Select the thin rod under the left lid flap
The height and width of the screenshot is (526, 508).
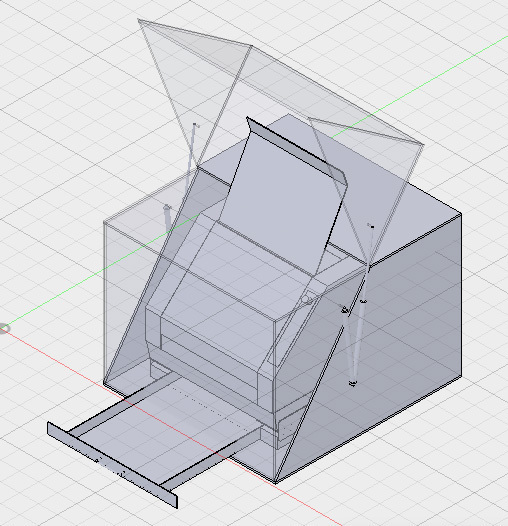click(192, 151)
